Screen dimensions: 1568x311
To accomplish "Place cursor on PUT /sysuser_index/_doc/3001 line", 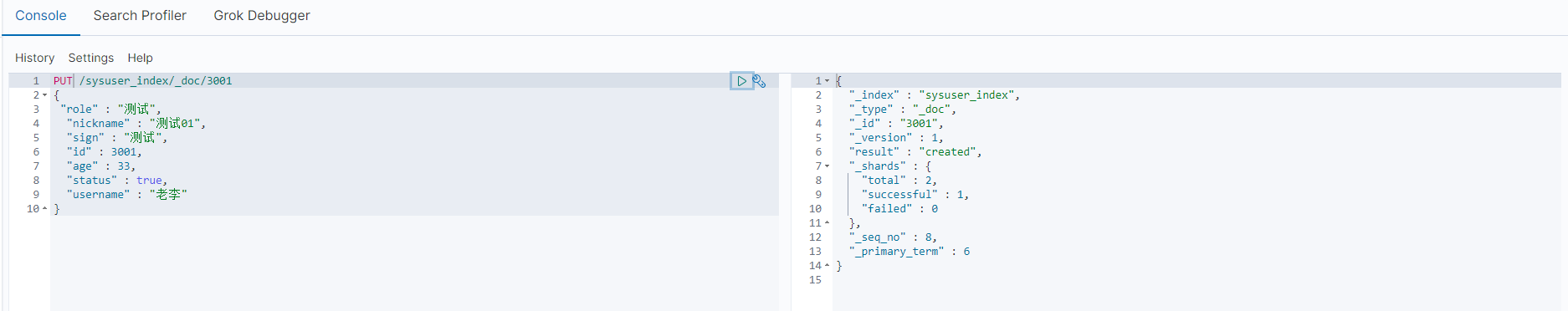I will tap(143, 81).
